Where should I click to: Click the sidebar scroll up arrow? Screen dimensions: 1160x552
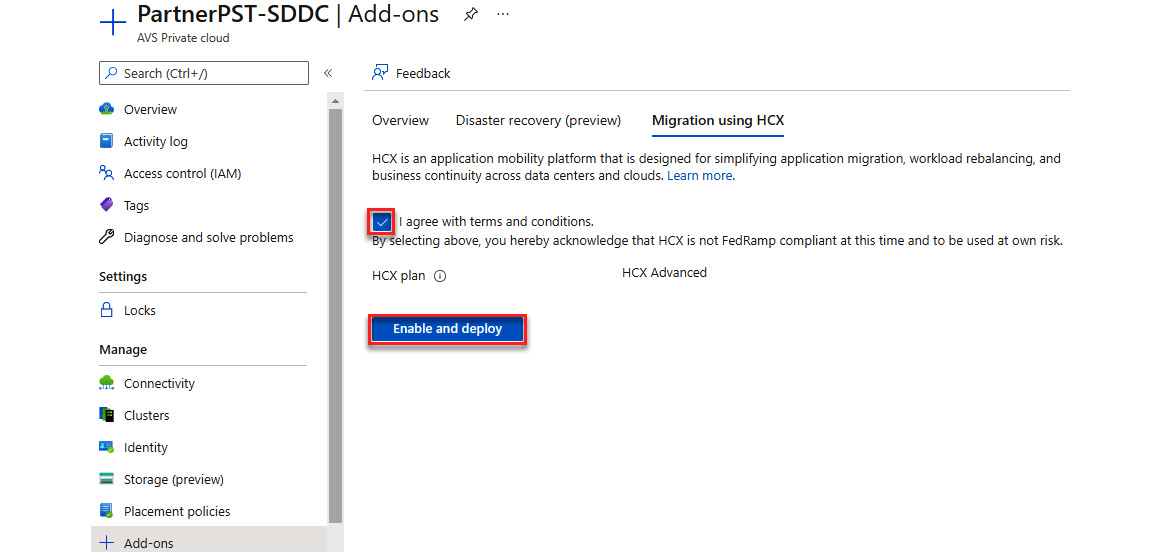[335, 101]
